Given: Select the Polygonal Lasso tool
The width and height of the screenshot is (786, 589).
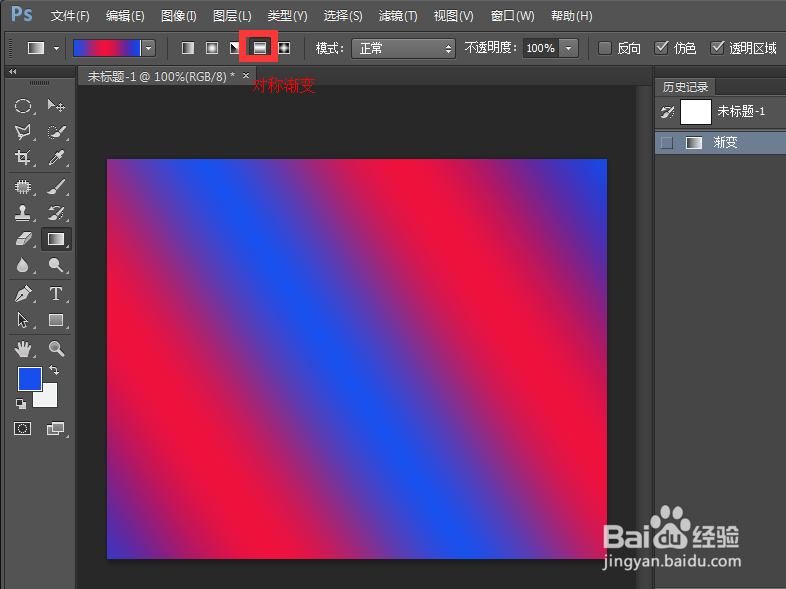Looking at the screenshot, I should (x=23, y=132).
